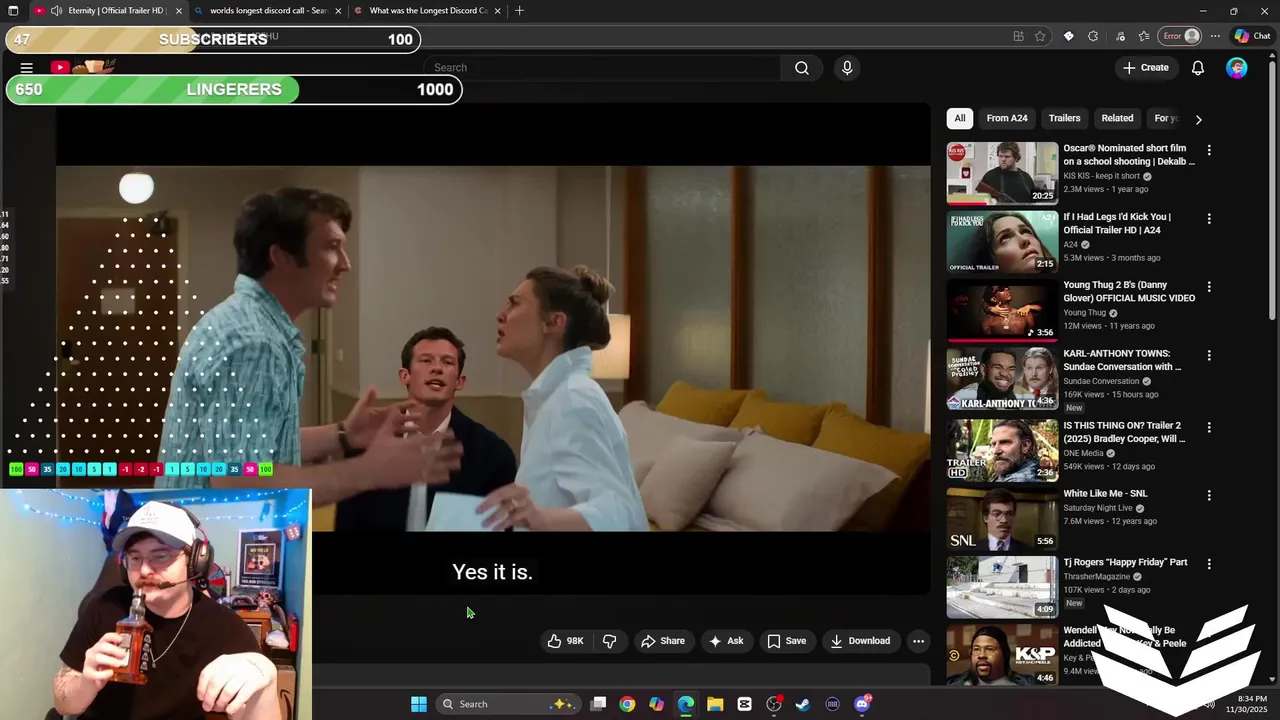Open options for White Like Me - SNL
1280x720 pixels.
click(x=1209, y=495)
